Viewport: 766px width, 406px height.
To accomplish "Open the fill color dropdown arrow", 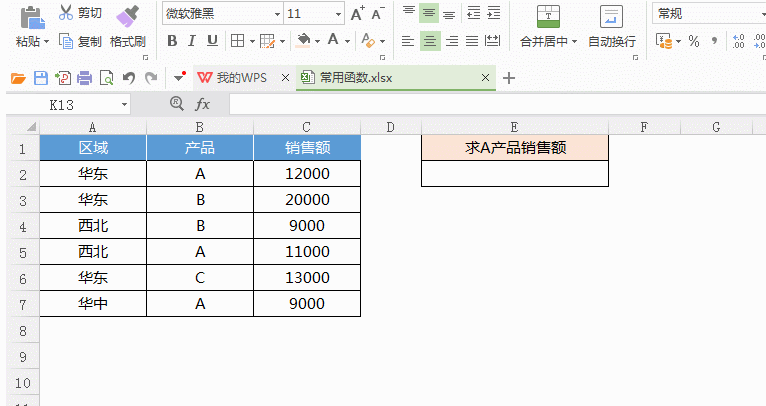I will click(x=316, y=41).
